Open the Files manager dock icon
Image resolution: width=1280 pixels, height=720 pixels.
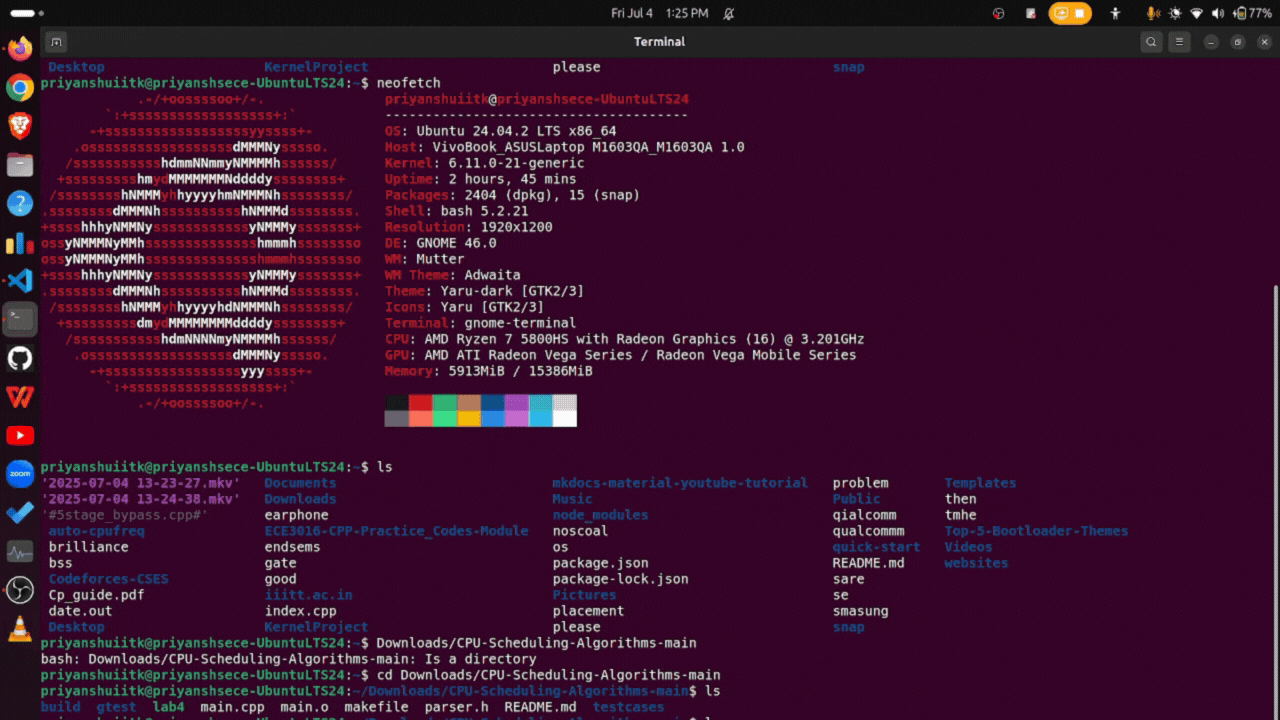pyautogui.click(x=19, y=165)
